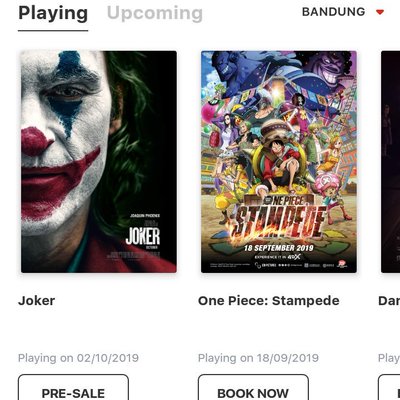This screenshot has height=400, width=400.
Task: Tap the PRE-SALE button for Joker
Action: coord(73,387)
